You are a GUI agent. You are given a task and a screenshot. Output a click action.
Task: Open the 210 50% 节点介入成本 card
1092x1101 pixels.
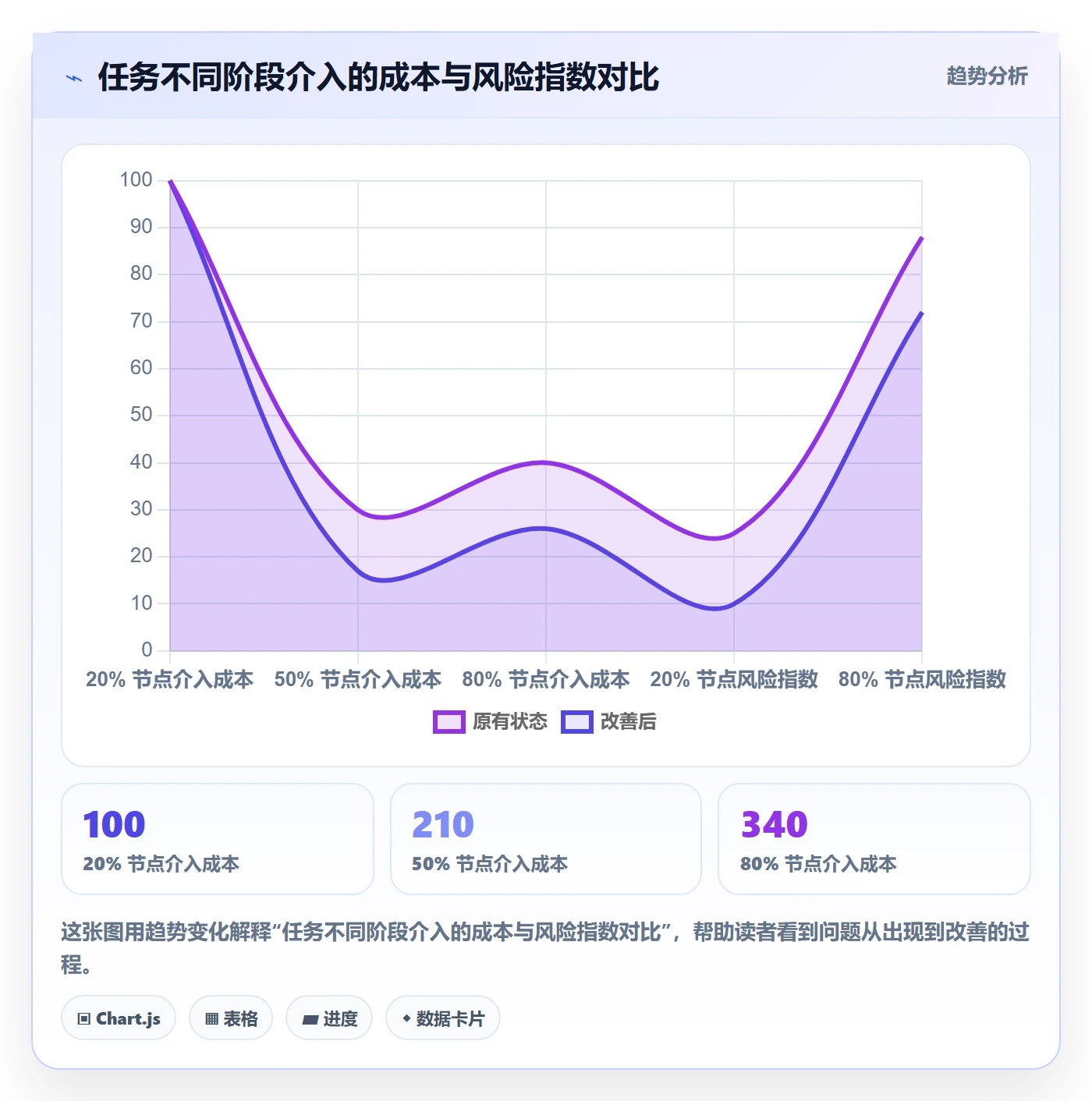(546, 839)
